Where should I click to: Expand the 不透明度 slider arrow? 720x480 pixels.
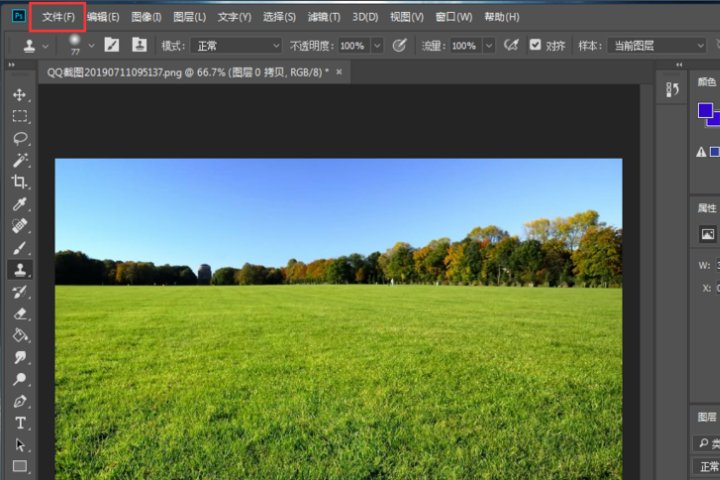(377, 46)
